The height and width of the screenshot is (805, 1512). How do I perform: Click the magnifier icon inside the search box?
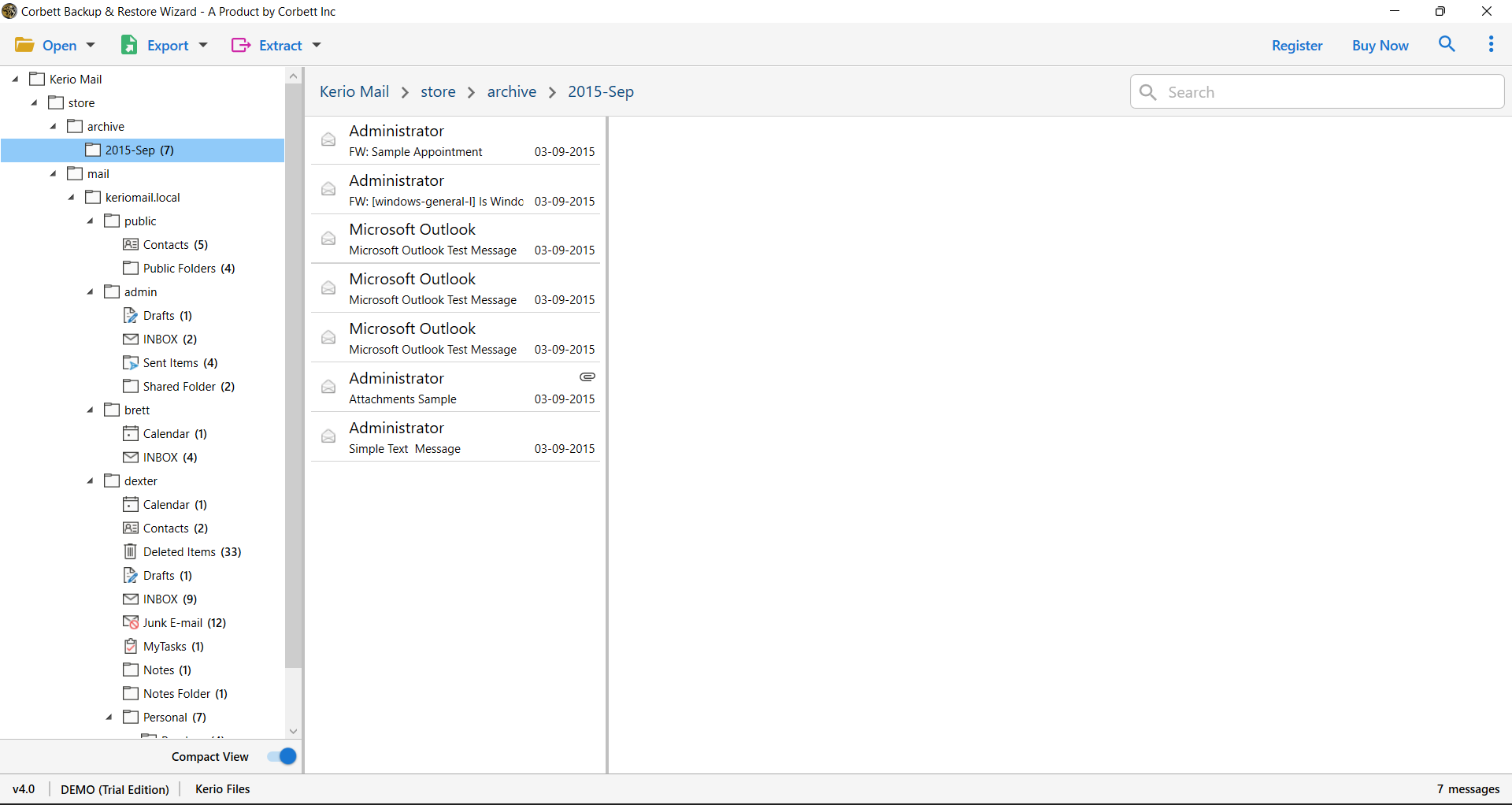coord(1148,92)
